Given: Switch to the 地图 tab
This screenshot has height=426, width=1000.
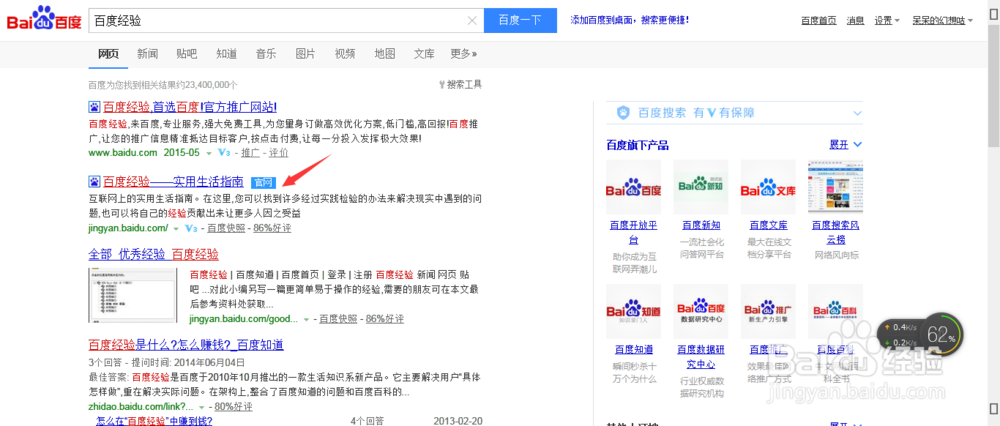Looking at the screenshot, I should [x=385, y=54].
